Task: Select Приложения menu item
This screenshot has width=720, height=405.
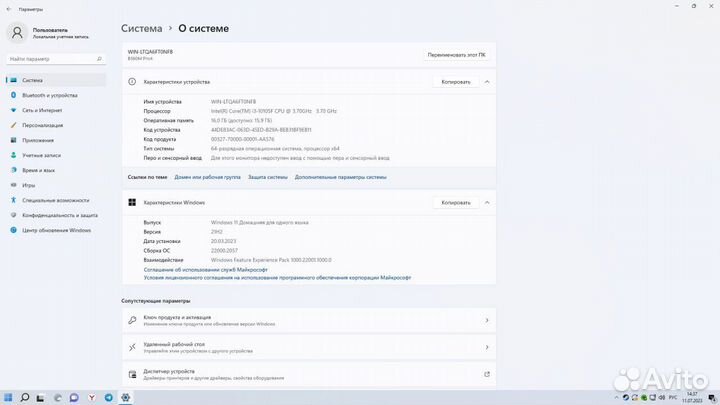Action: point(56,140)
